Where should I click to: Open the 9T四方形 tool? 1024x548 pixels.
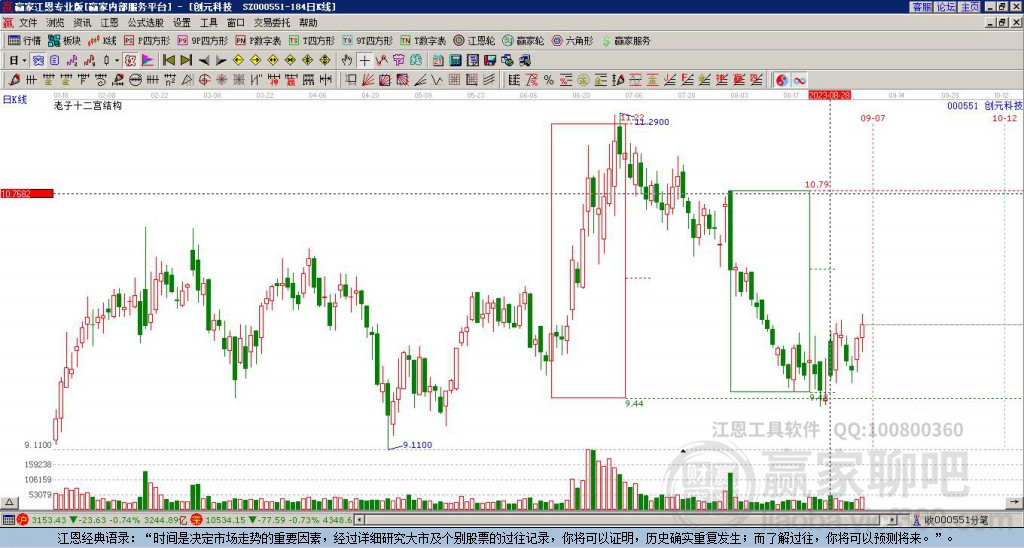368,40
